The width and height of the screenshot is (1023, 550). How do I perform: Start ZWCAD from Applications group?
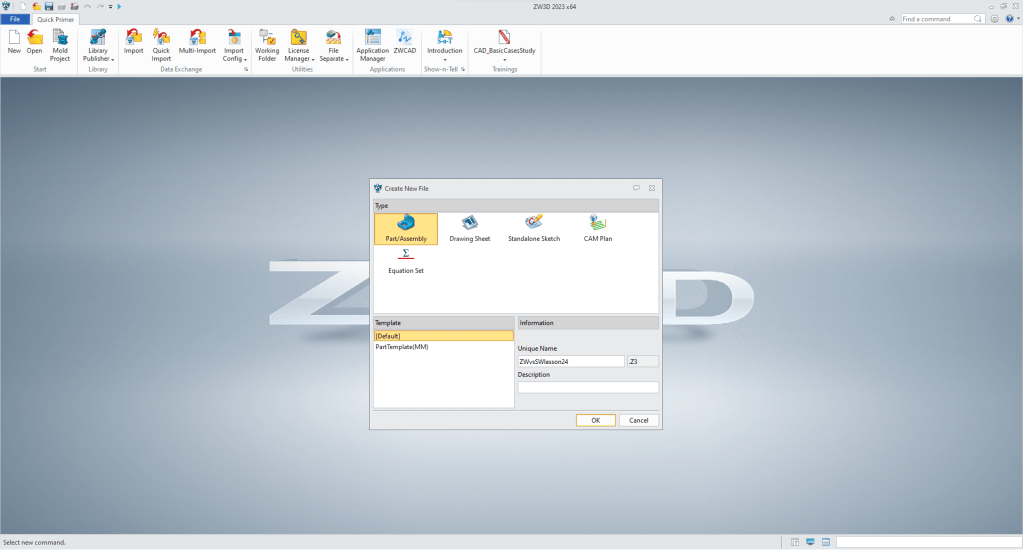pyautogui.click(x=405, y=46)
